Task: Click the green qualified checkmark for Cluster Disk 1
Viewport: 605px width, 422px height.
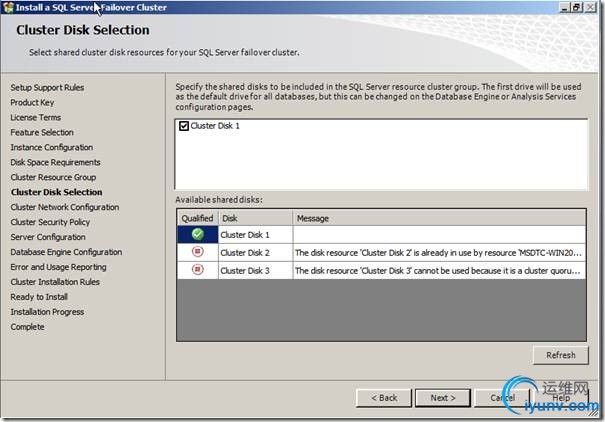Action: click(x=198, y=234)
